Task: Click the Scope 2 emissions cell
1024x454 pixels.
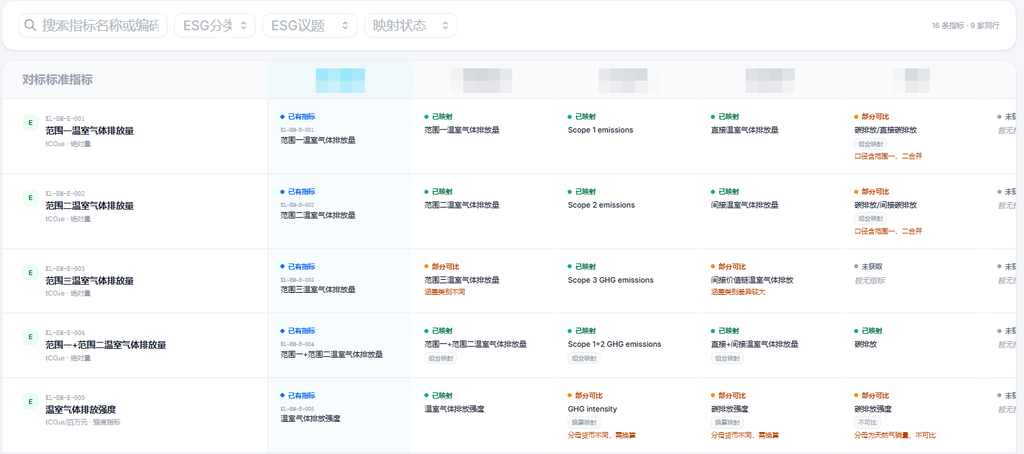Action: click(601, 205)
